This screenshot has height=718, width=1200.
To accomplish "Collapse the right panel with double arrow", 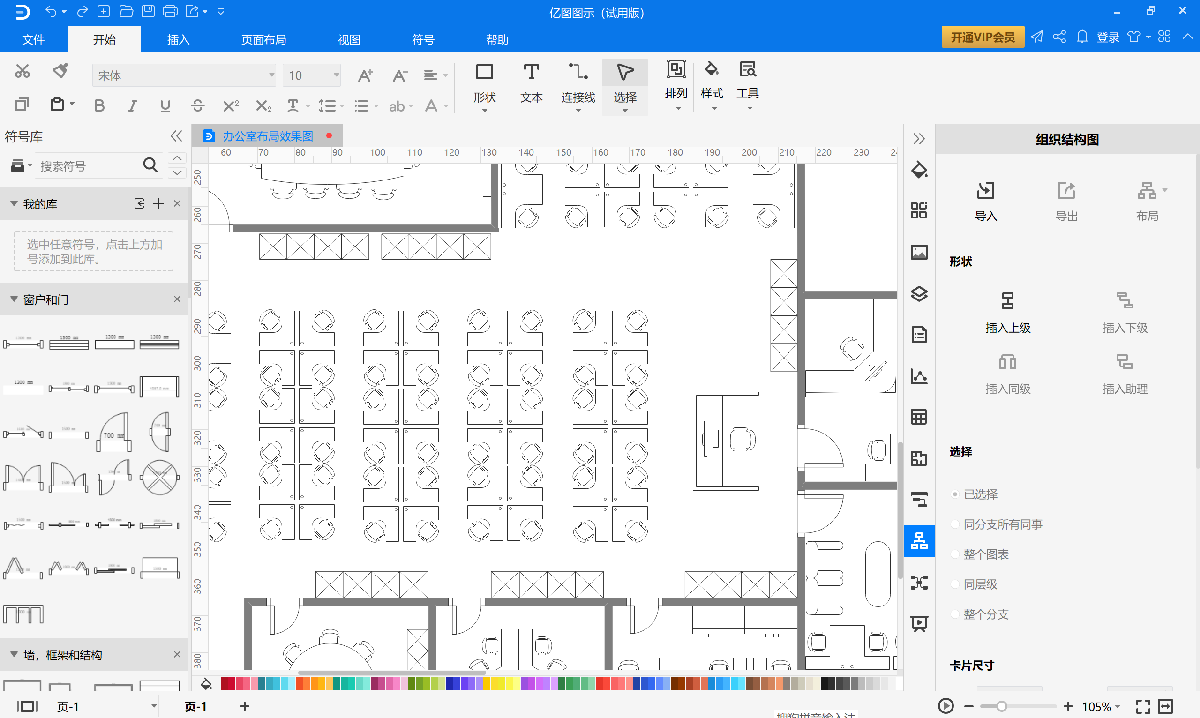I will tap(919, 139).
